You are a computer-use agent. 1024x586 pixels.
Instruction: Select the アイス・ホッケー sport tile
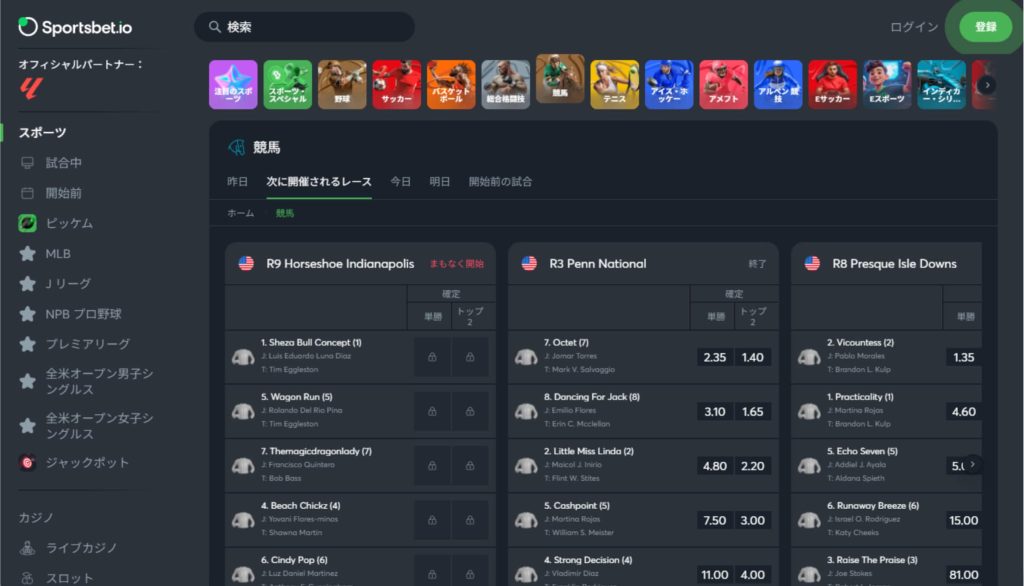[669, 84]
